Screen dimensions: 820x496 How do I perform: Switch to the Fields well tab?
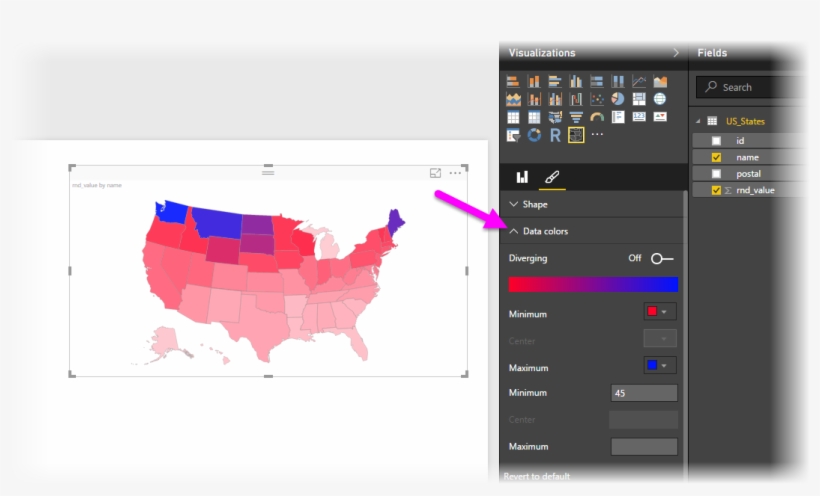click(x=522, y=177)
